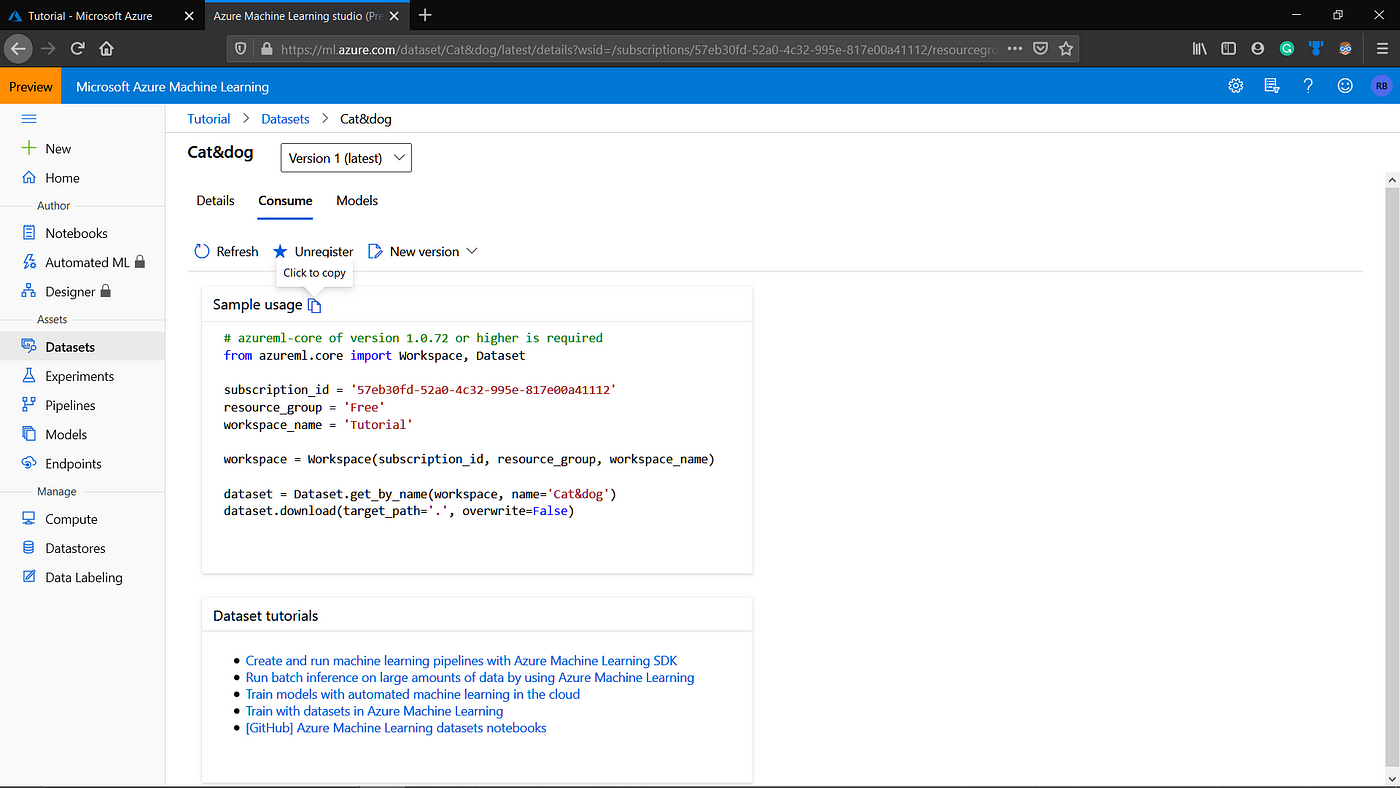1400x788 pixels.
Task: Send feedback via the smiley icon
Action: coord(1345,86)
